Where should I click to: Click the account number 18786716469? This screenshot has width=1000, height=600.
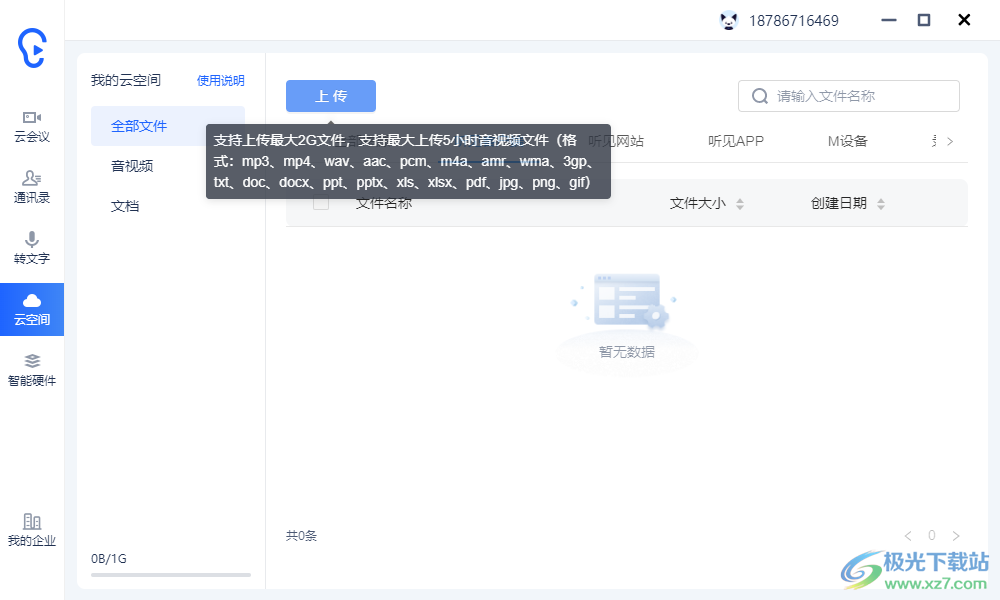793,21
